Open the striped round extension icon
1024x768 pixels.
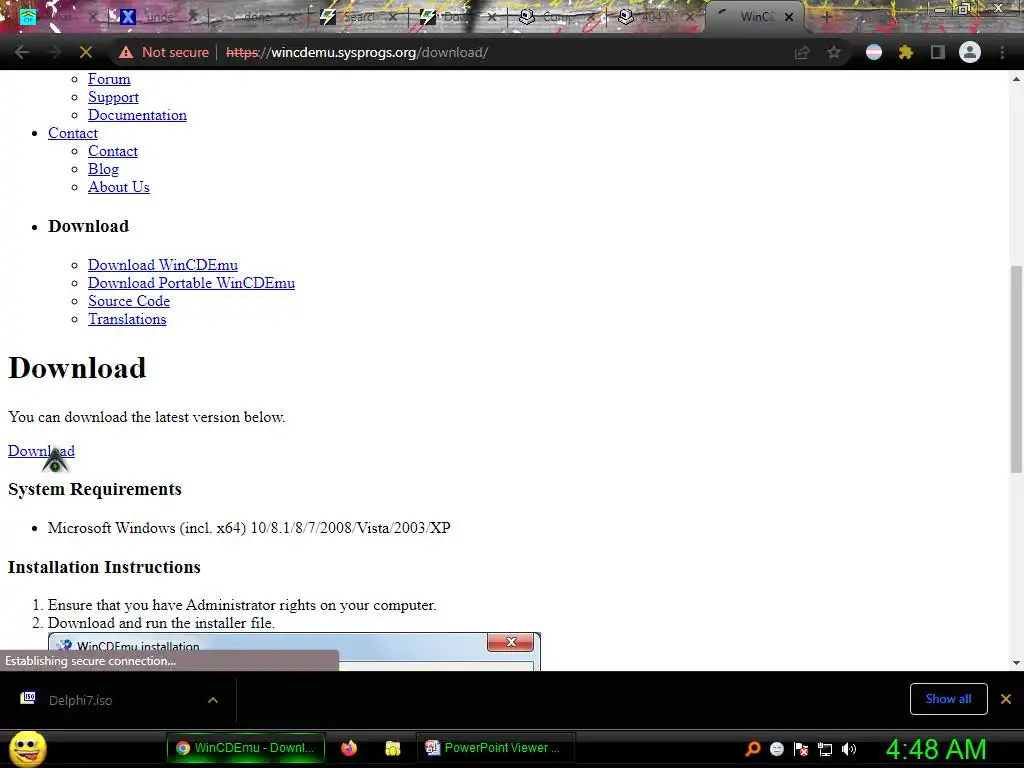[874, 52]
